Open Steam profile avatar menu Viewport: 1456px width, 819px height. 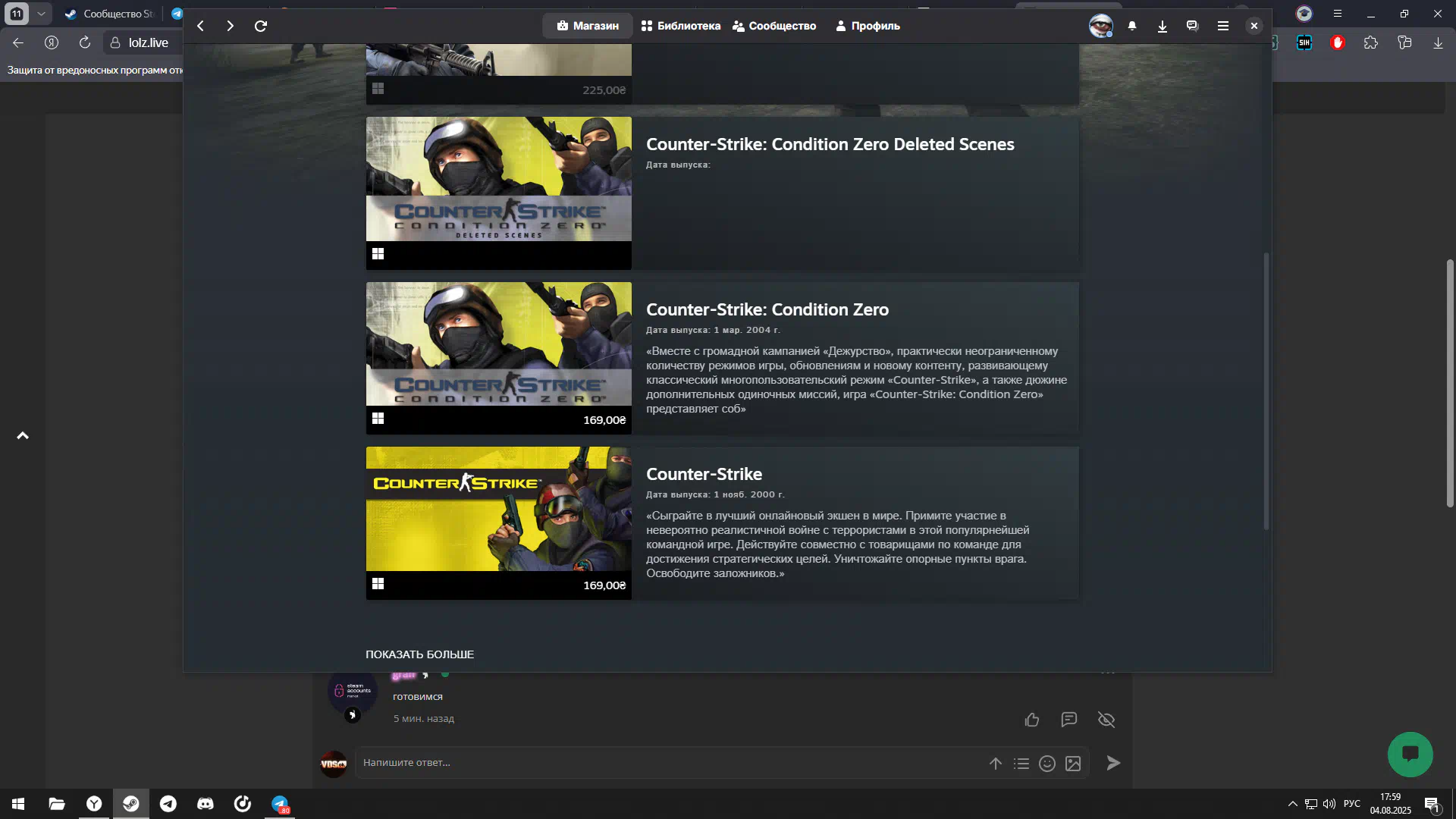pyautogui.click(x=1100, y=26)
